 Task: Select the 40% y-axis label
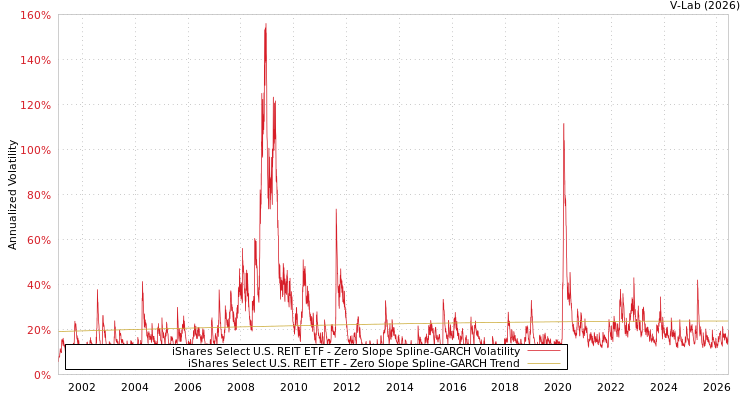click(38, 285)
